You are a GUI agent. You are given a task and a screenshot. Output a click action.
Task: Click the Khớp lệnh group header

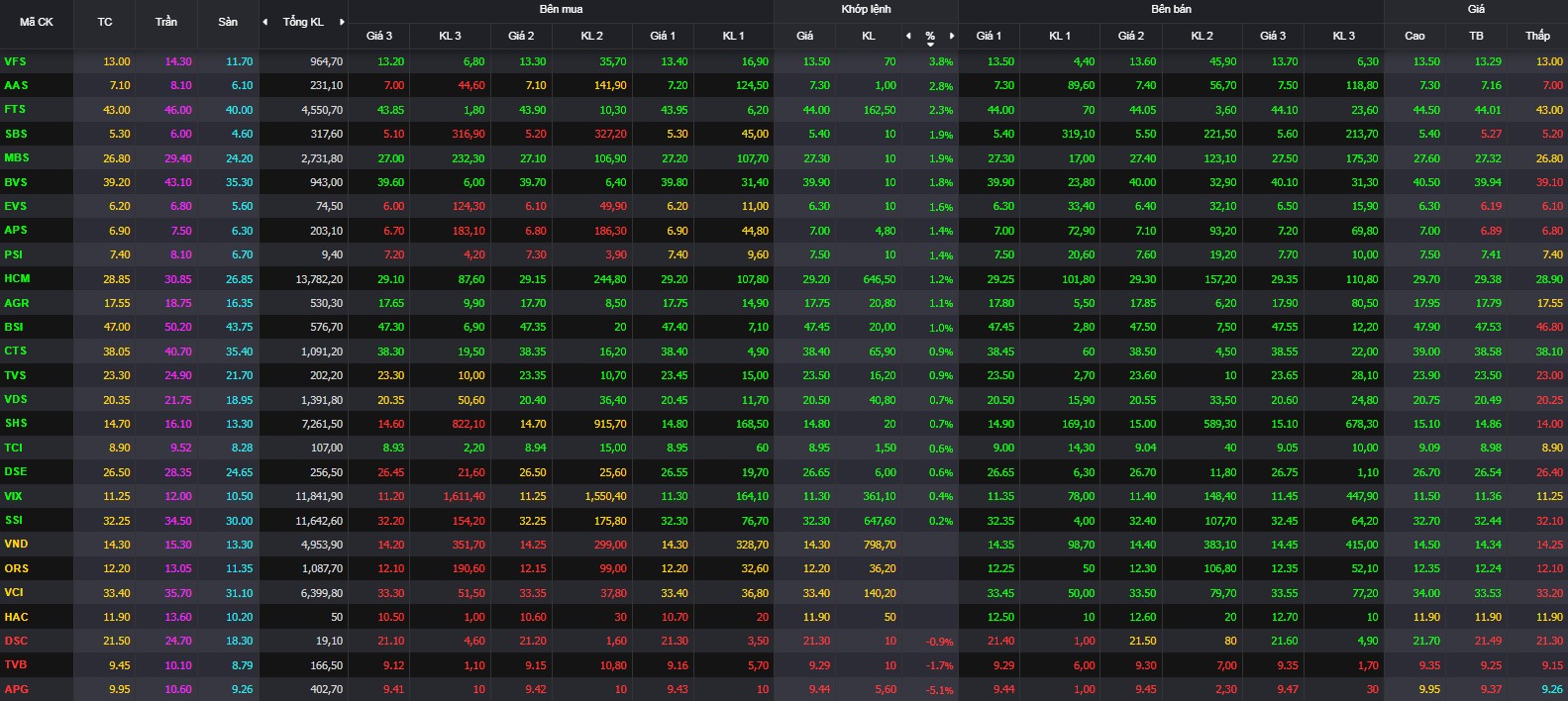(866, 9)
